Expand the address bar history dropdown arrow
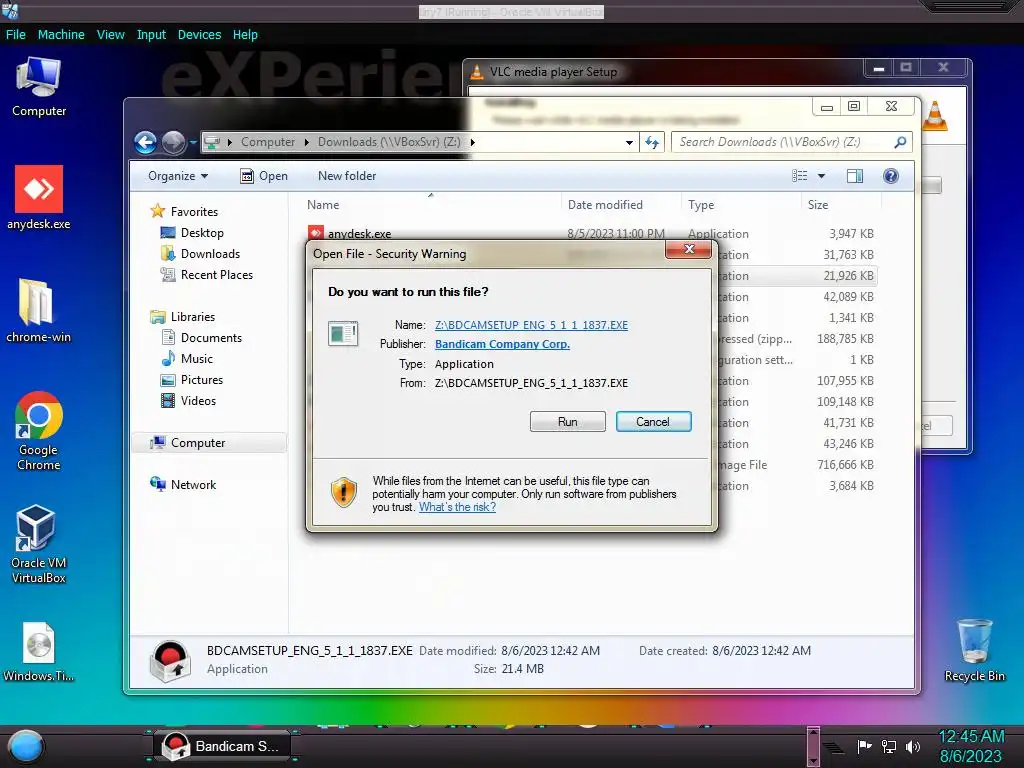This screenshot has height=768, width=1024. coord(629,142)
